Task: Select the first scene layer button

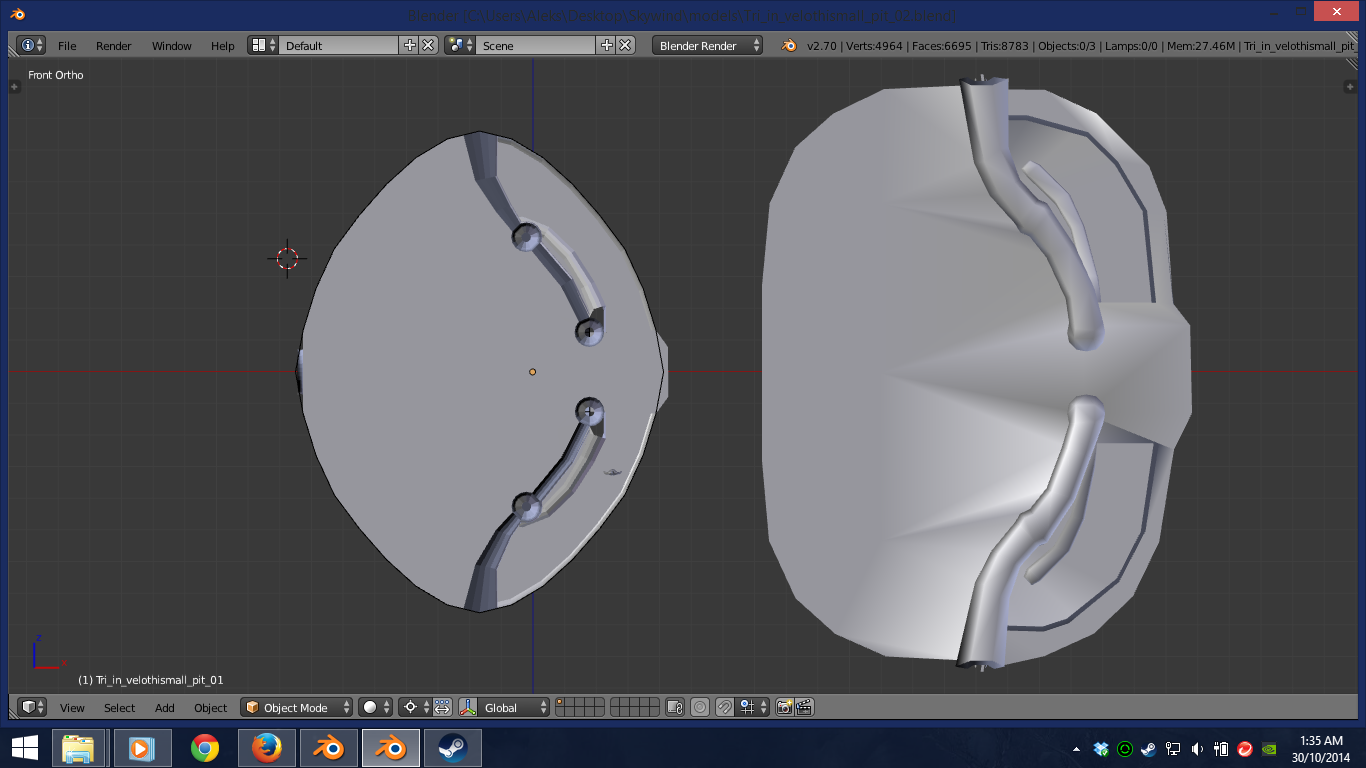Action: [x=560, y=702]
